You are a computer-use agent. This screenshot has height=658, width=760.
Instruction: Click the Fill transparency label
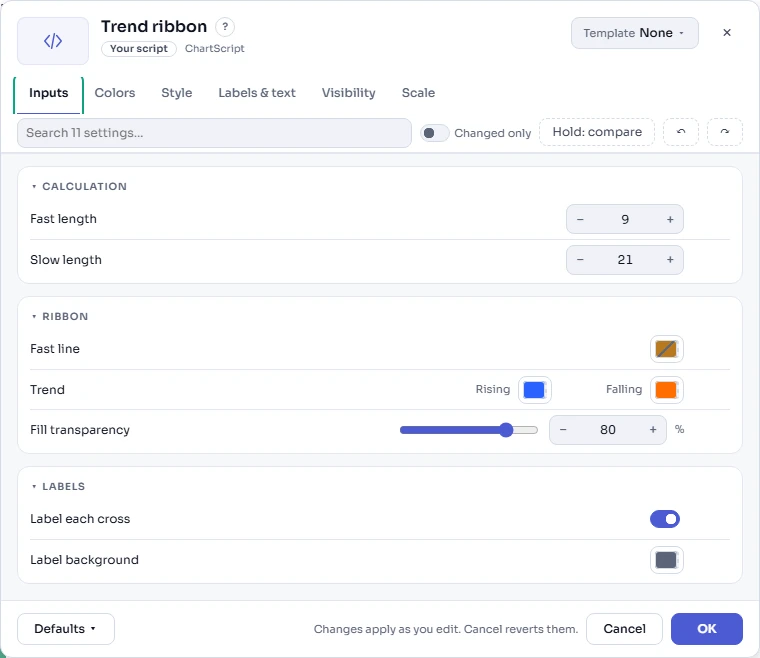(80, 430)
